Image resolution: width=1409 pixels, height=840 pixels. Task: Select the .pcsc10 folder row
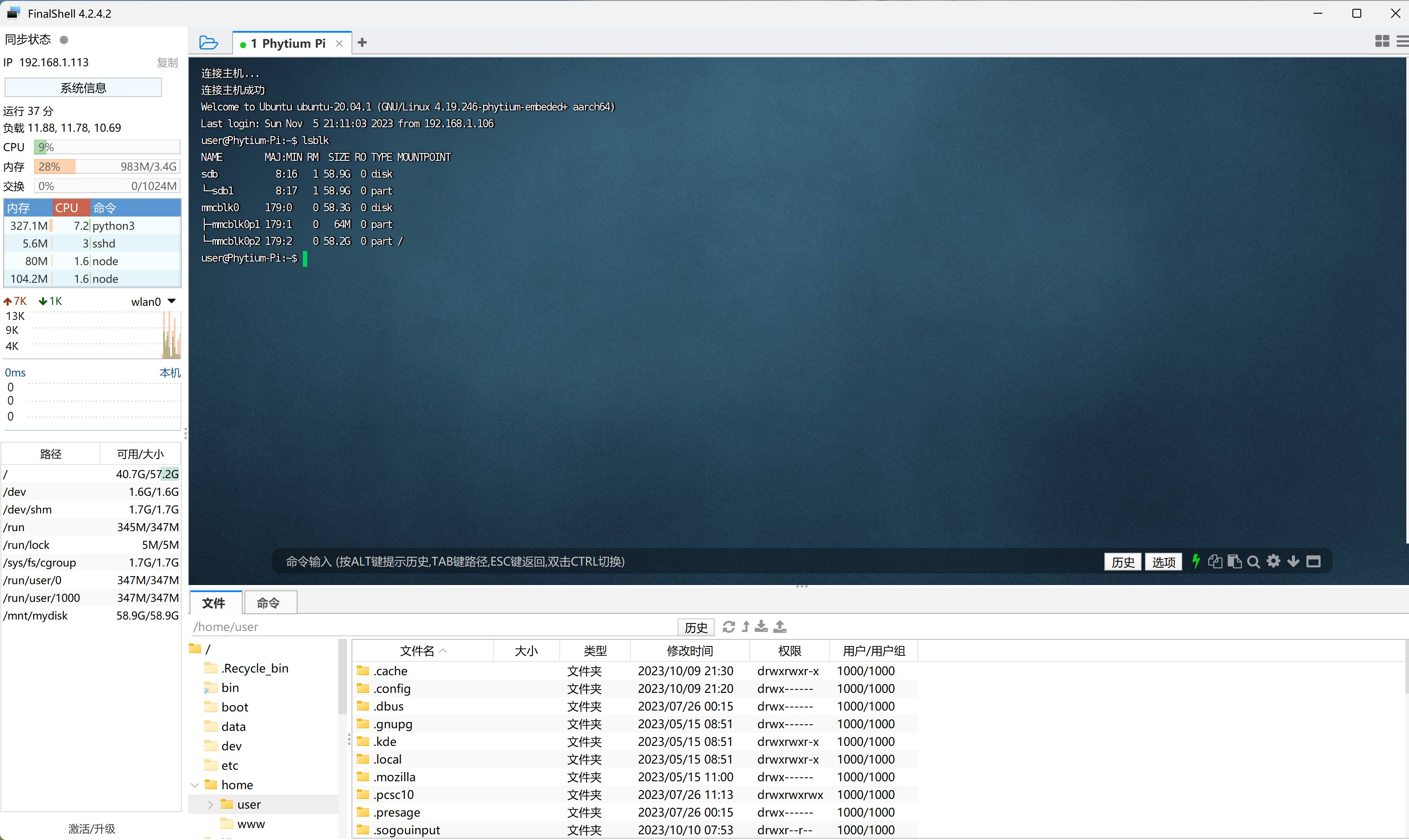(635, 794)
